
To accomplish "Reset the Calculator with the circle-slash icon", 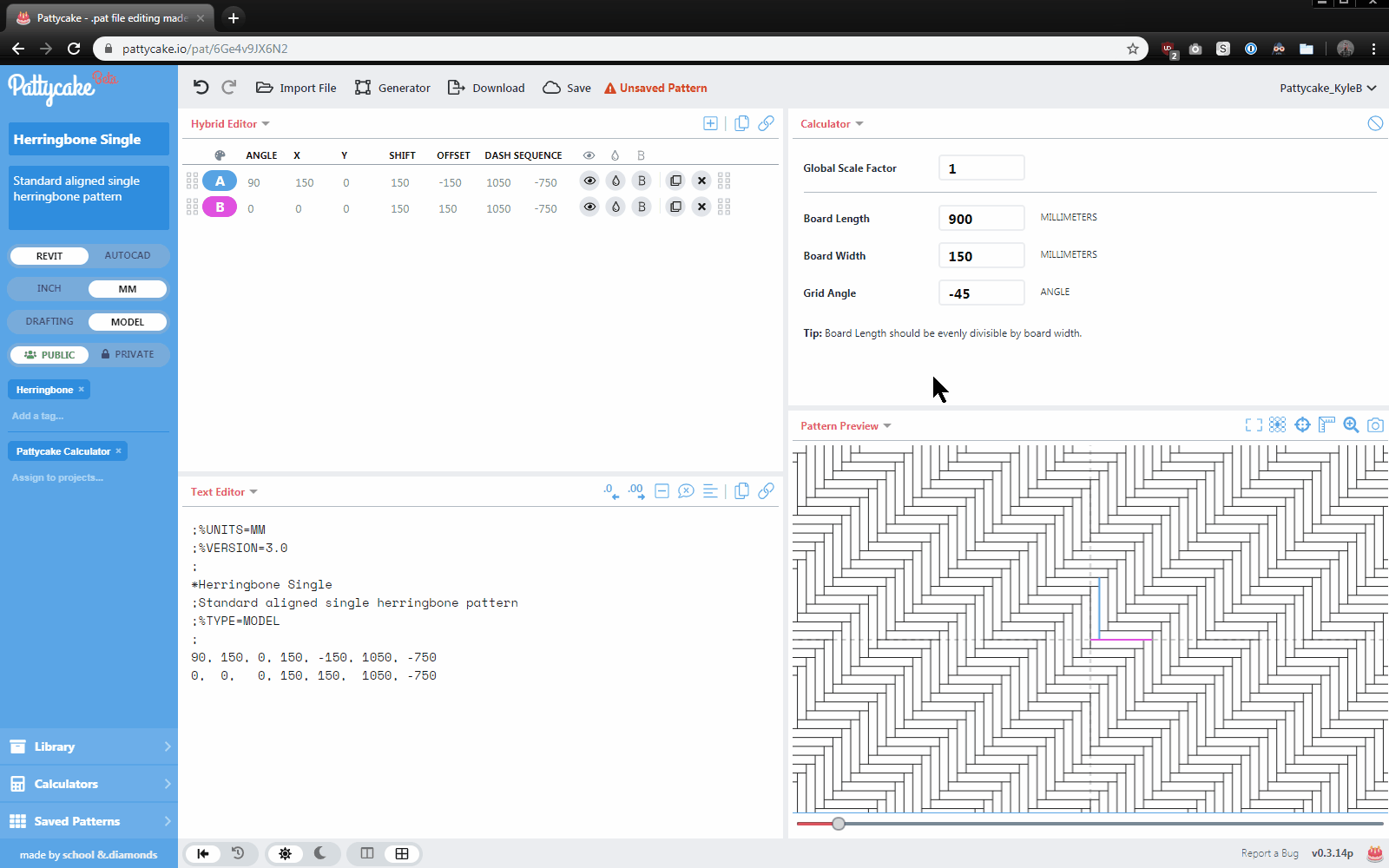I will point(1375,123).
